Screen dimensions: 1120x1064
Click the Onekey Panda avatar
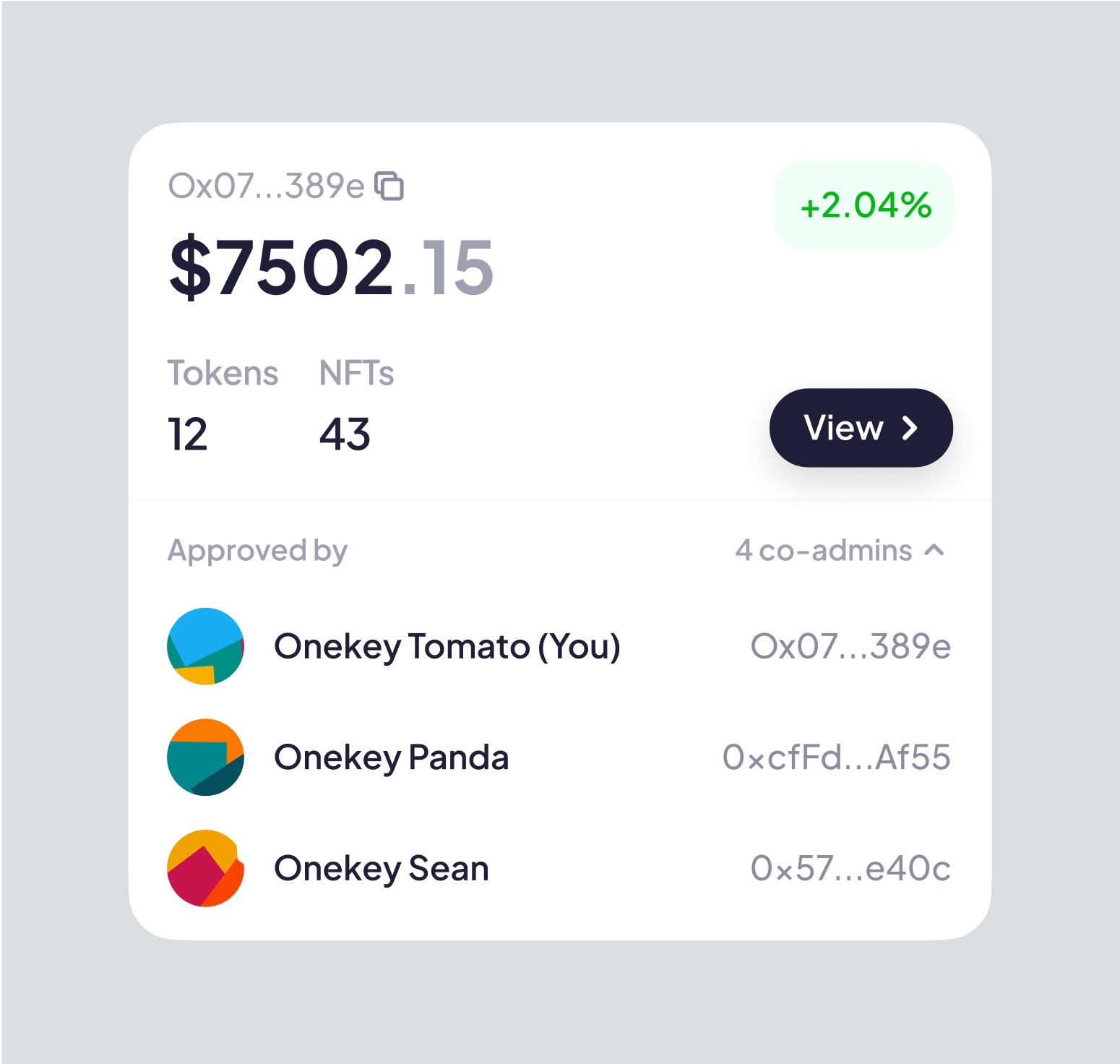coord(205,757)
